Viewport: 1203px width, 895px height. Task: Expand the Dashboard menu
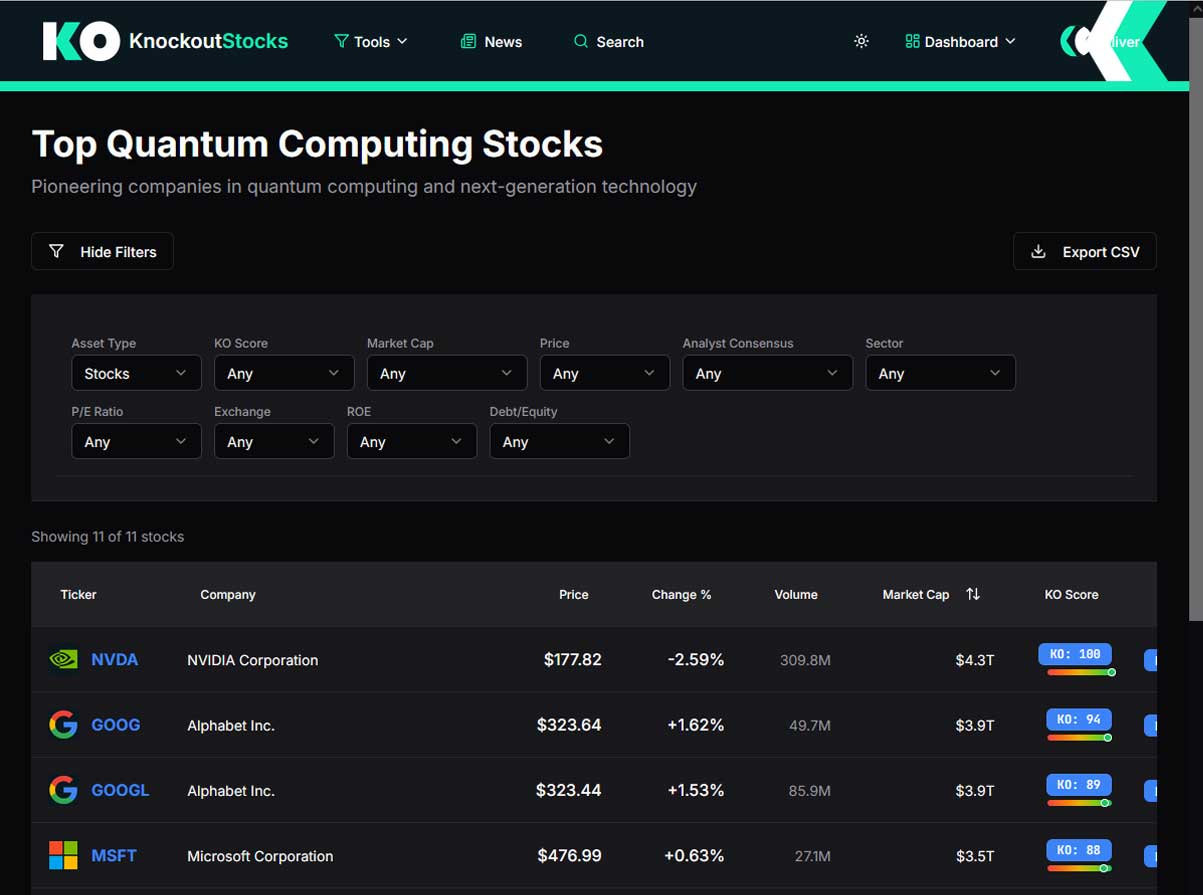pyautogui.click(x=959, y=41)
